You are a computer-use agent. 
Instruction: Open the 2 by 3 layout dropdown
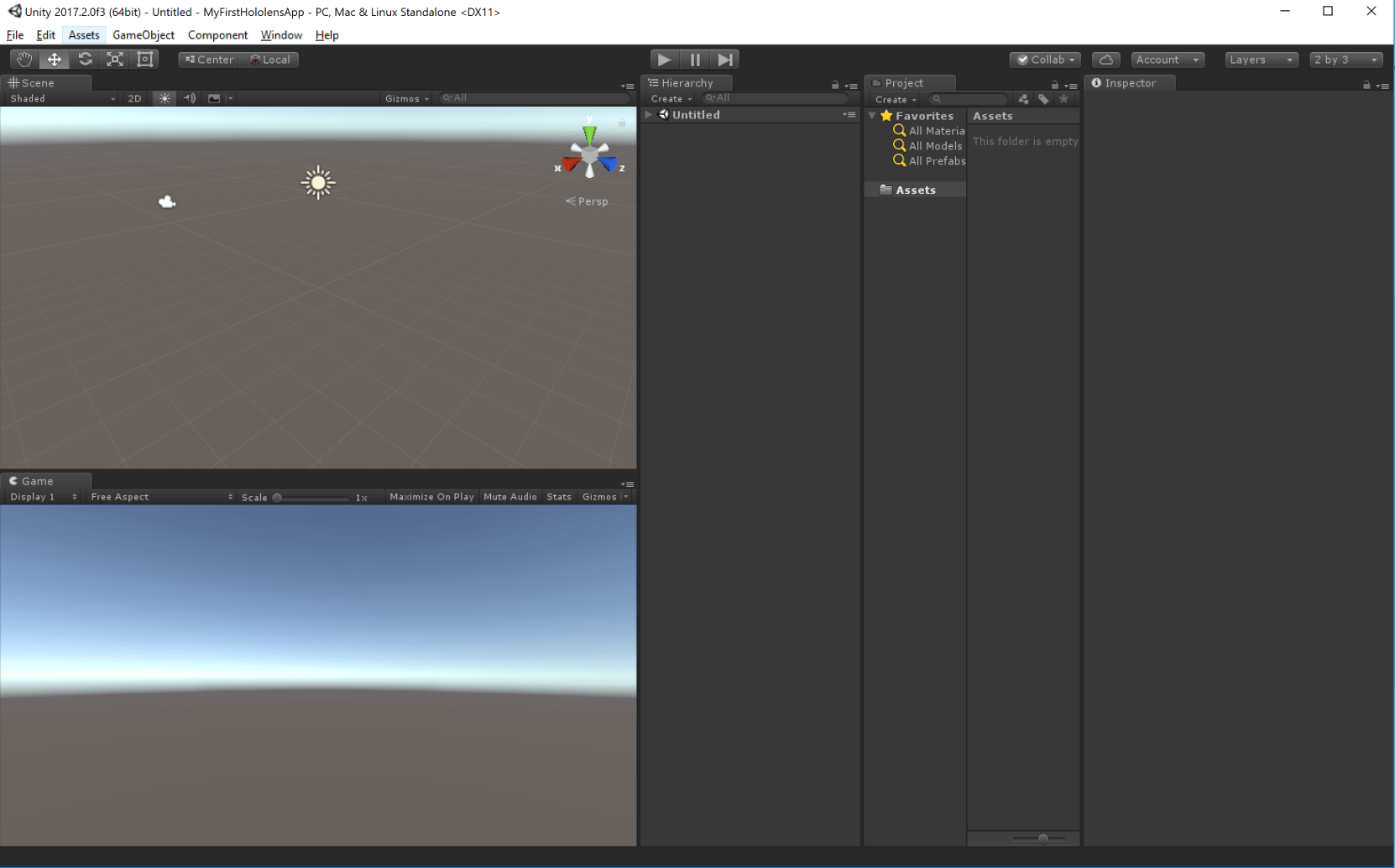click(x=1345, y=59)
